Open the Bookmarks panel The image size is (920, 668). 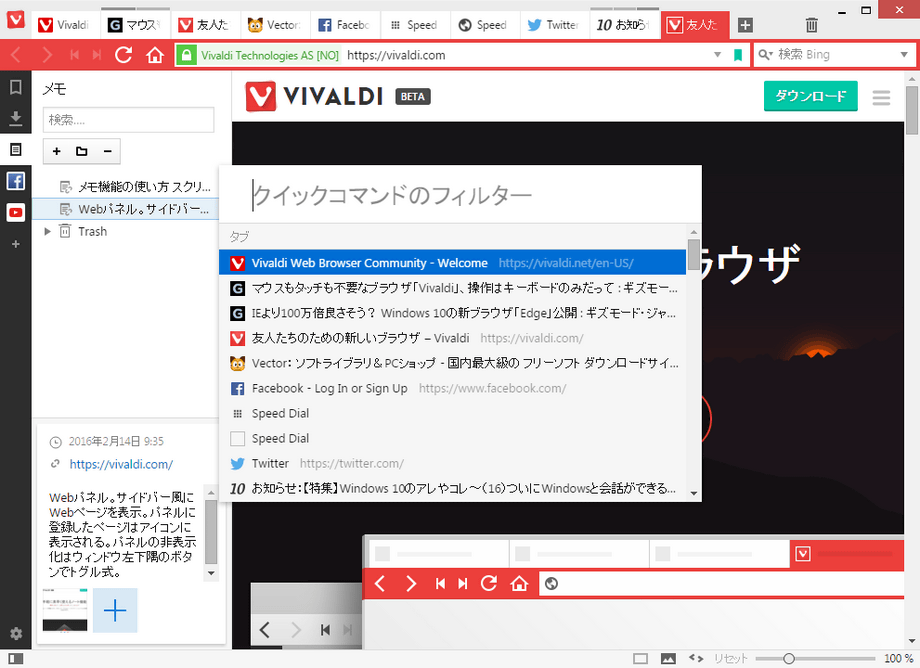16,87
